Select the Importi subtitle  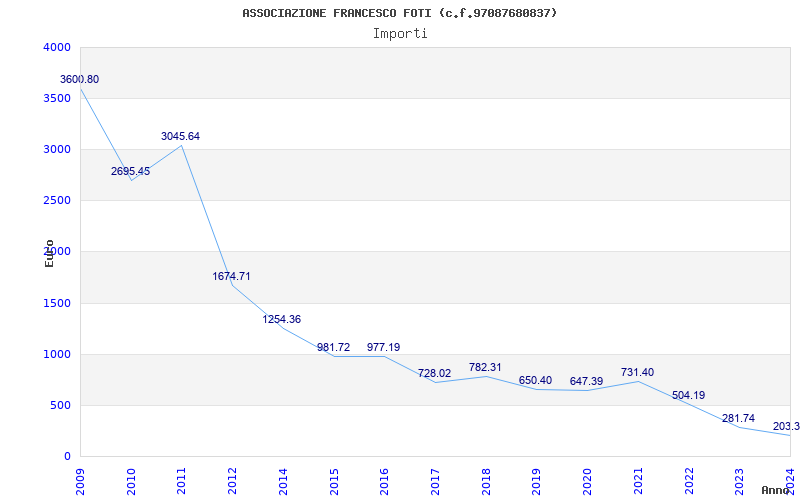(400, 34)
